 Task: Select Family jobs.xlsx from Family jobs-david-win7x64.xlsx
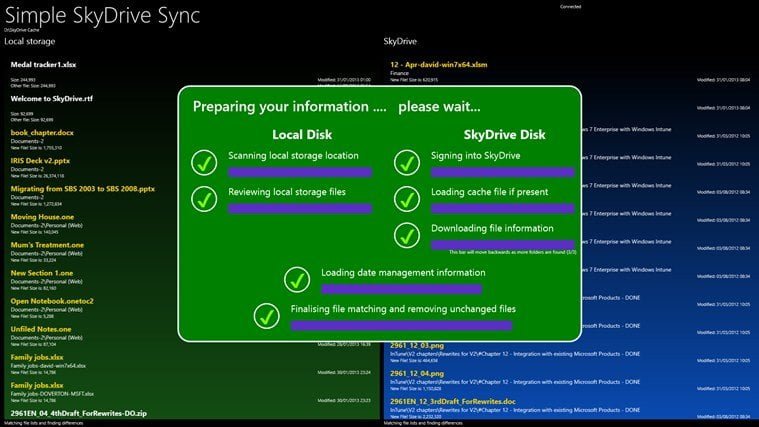pyautogui.click(x=37, y=357)
